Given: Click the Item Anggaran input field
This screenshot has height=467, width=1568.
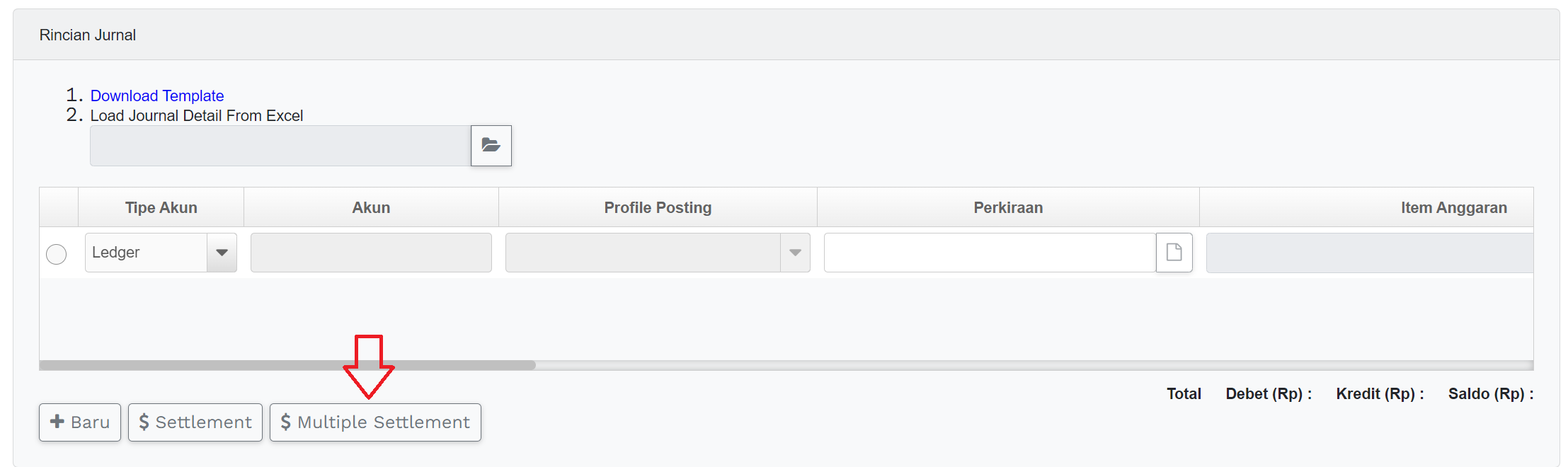Looking at the screenshot, I should (1369, 253).
